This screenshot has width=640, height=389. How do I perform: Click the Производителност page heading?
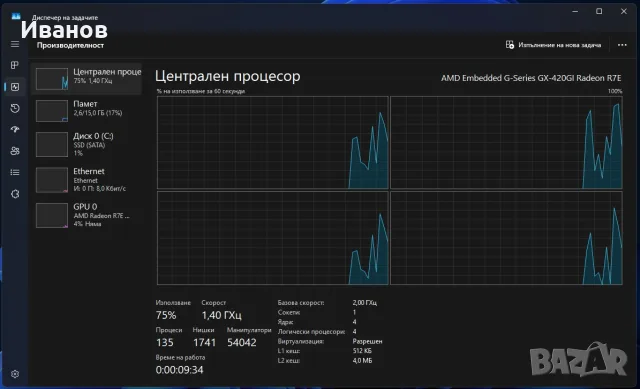coord(70,45)
